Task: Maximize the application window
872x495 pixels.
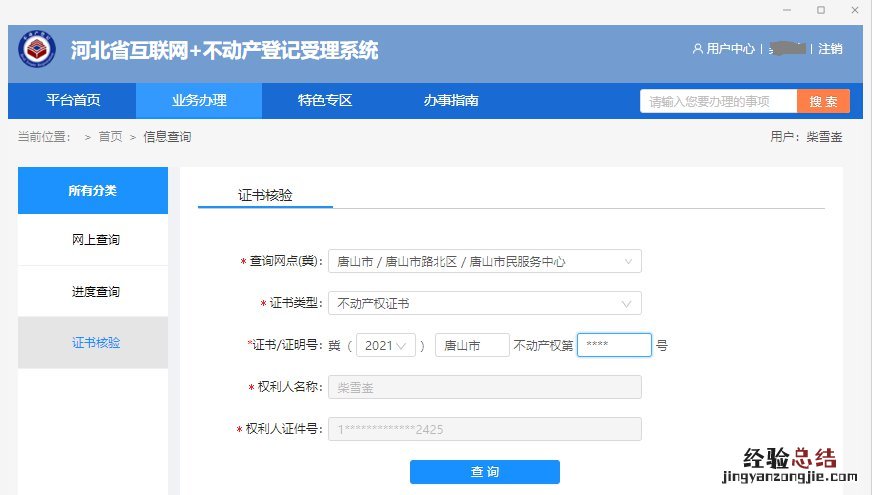Action: (x=821, y=10)
